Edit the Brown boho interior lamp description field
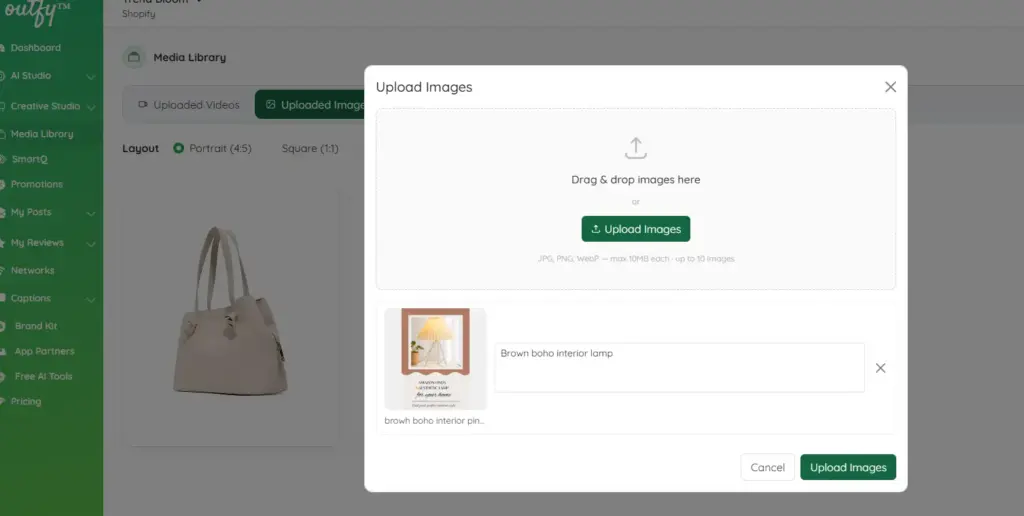Viewport: 1024px width, 516px height. [x=679, y=367]
